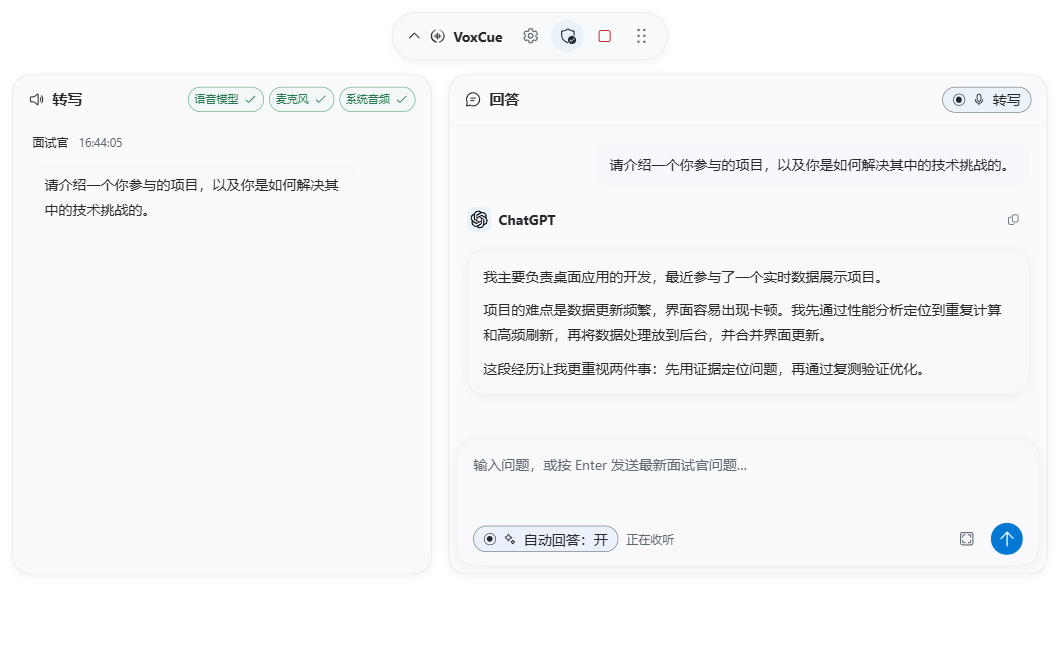Click the speaker icon beside 转写 title
Screen dimensions: 1060x664
click(37, 99)
